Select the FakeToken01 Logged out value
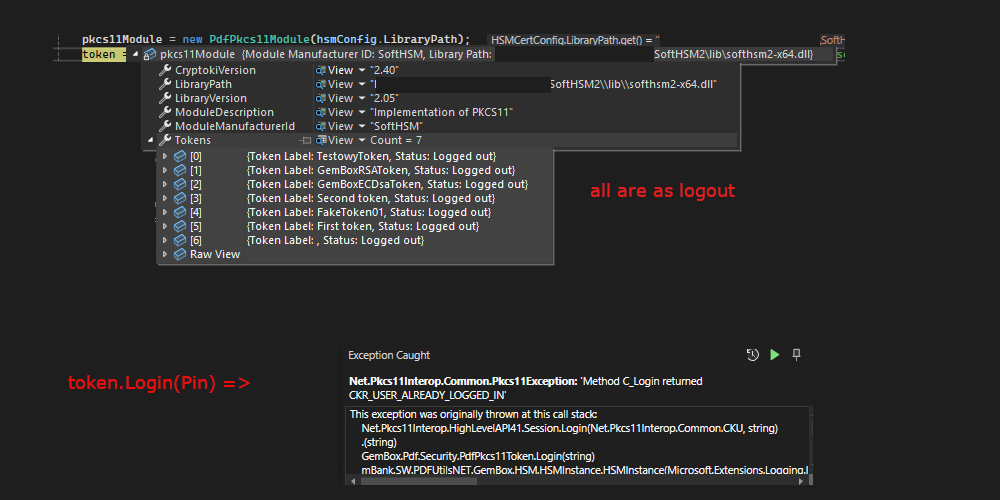Image resolution: width=1000 pixels, height=500 pixels. pyautogui.click(x=369, y=212)
